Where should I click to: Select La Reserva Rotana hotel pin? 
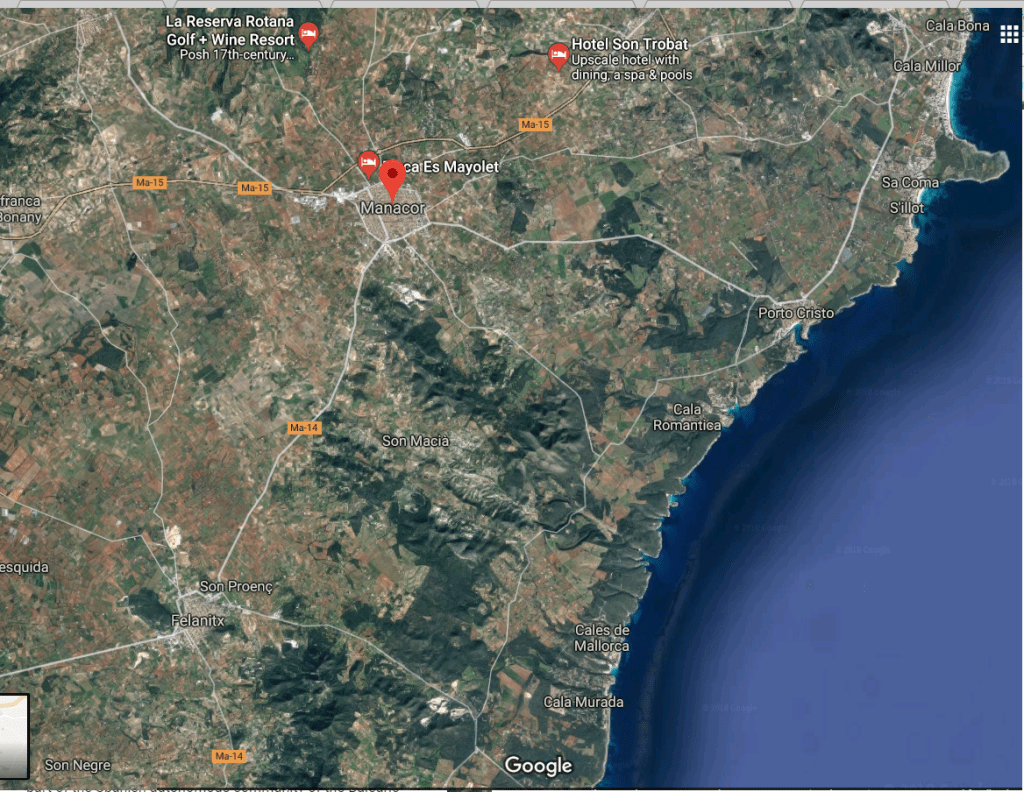309,35
